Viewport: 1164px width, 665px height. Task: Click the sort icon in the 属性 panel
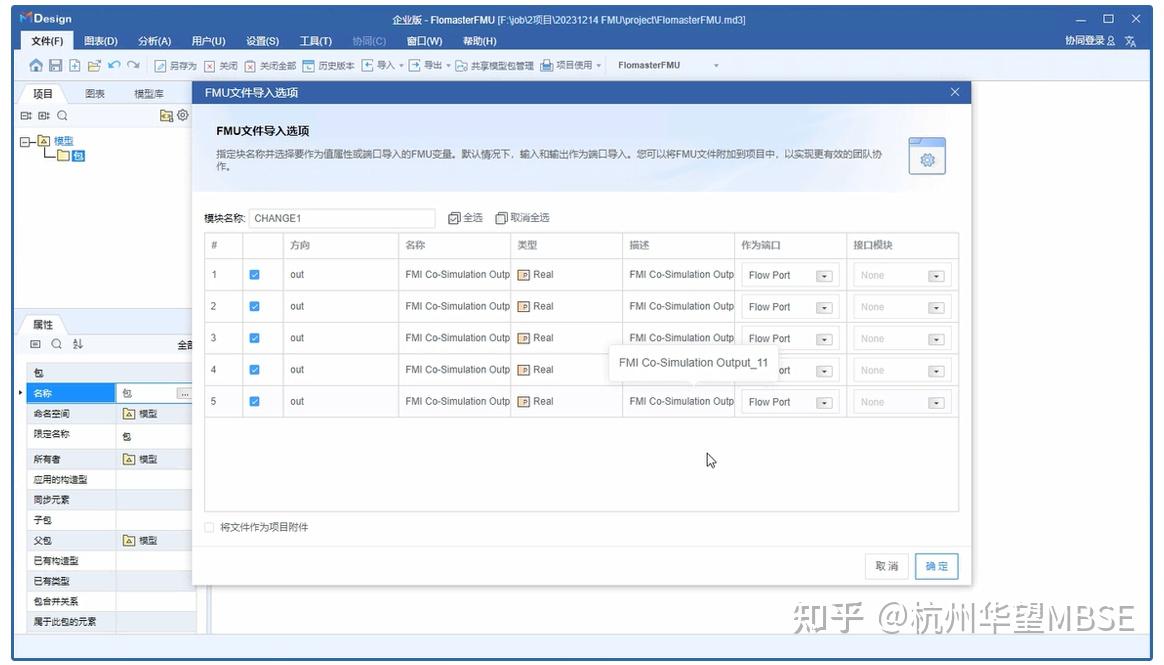click(78, 344)
